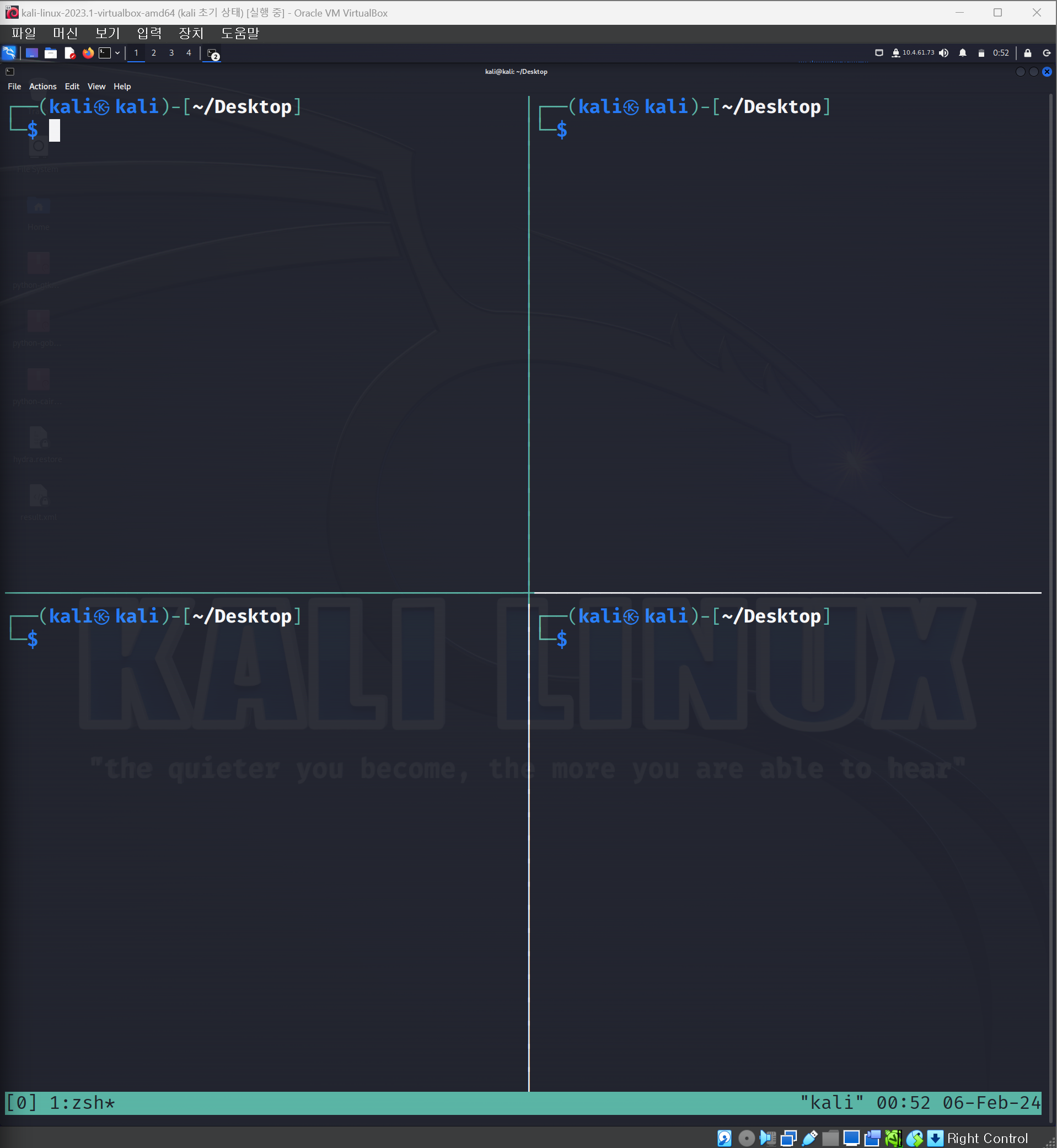Click VirtualBox green CPU turtle icon
The width and height of the screenshot is (1057, 1148).
coord(893,1138)
